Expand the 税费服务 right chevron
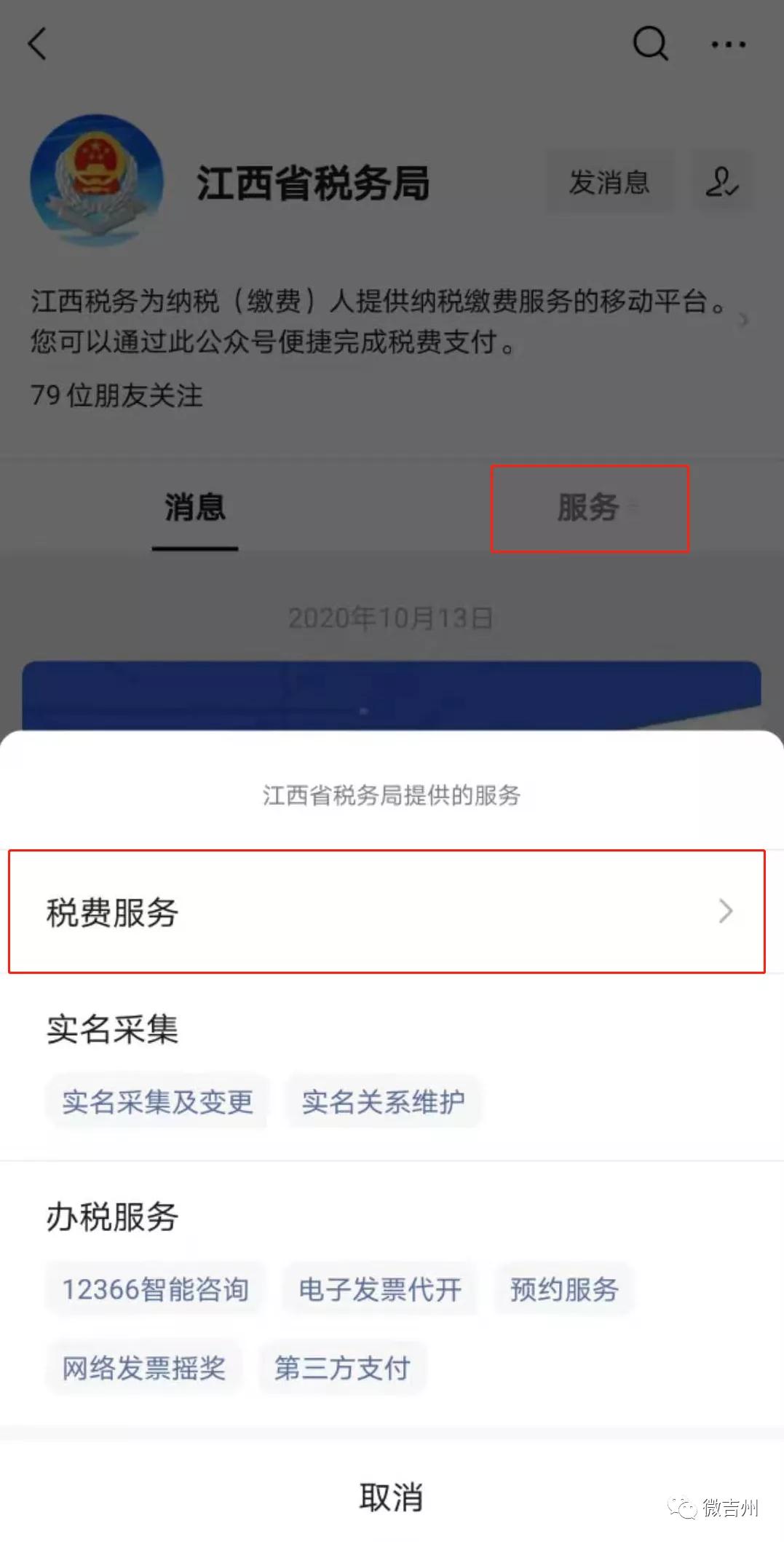 [726, 911]
